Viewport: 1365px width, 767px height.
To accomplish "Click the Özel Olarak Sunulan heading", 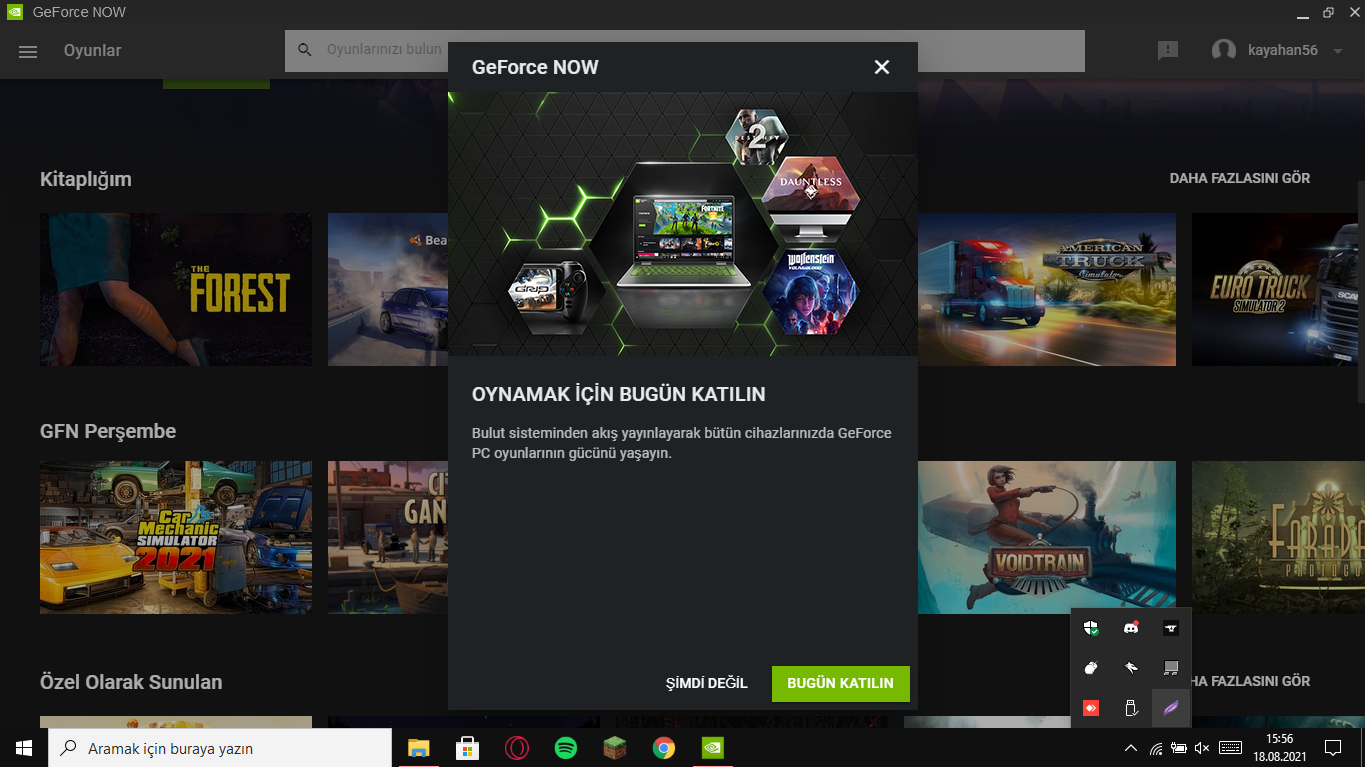I will coord(131,682).
